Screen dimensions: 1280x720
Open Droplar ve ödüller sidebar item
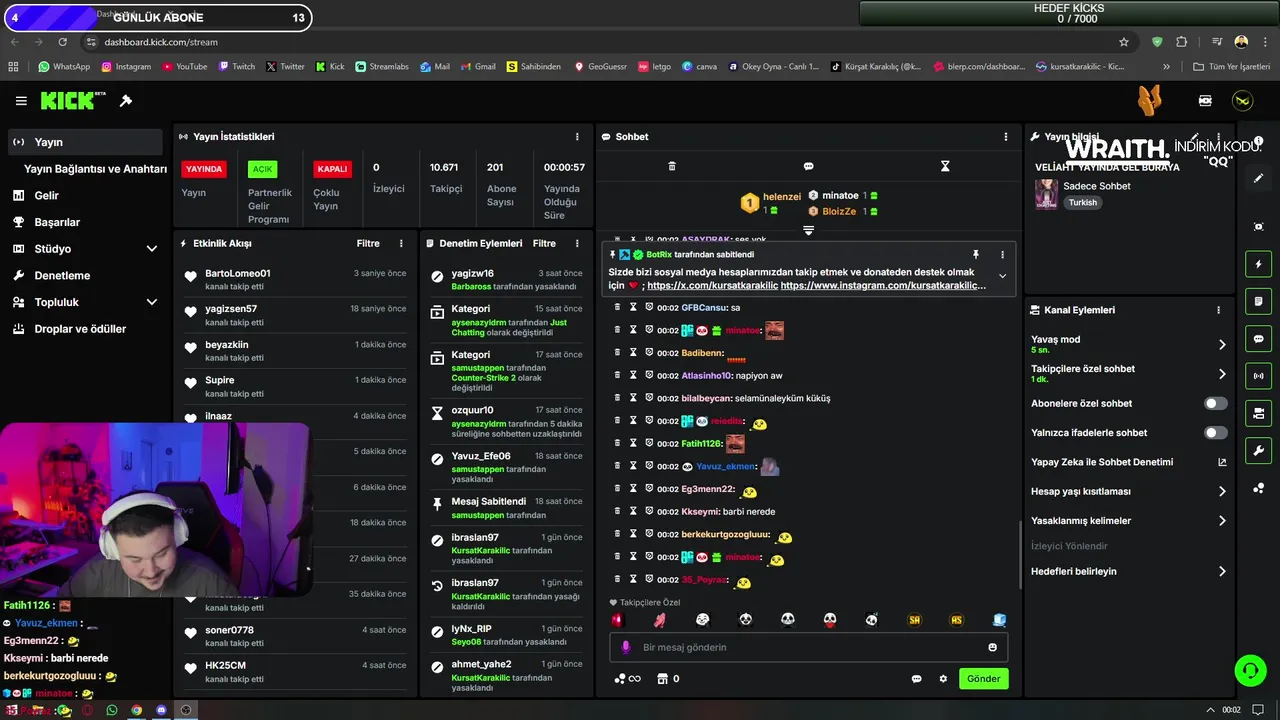tap(85, 329)
